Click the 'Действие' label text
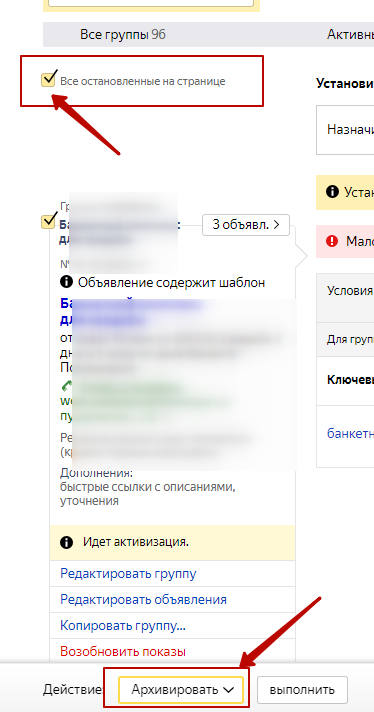The height and width of the screenshot is (712, 374). coord(74,690)
